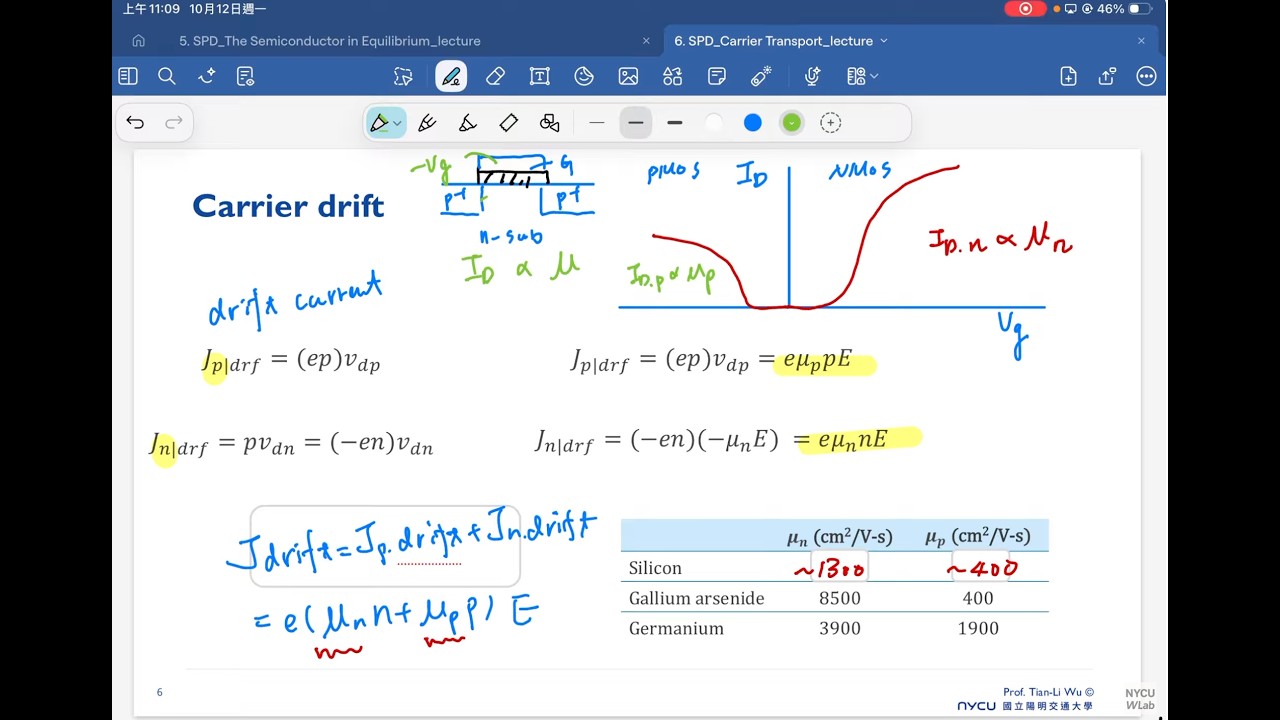Viewport: 1280px width, 720px height.
Task: Select the medium stroke width
Action: click(x=635, y=123)
